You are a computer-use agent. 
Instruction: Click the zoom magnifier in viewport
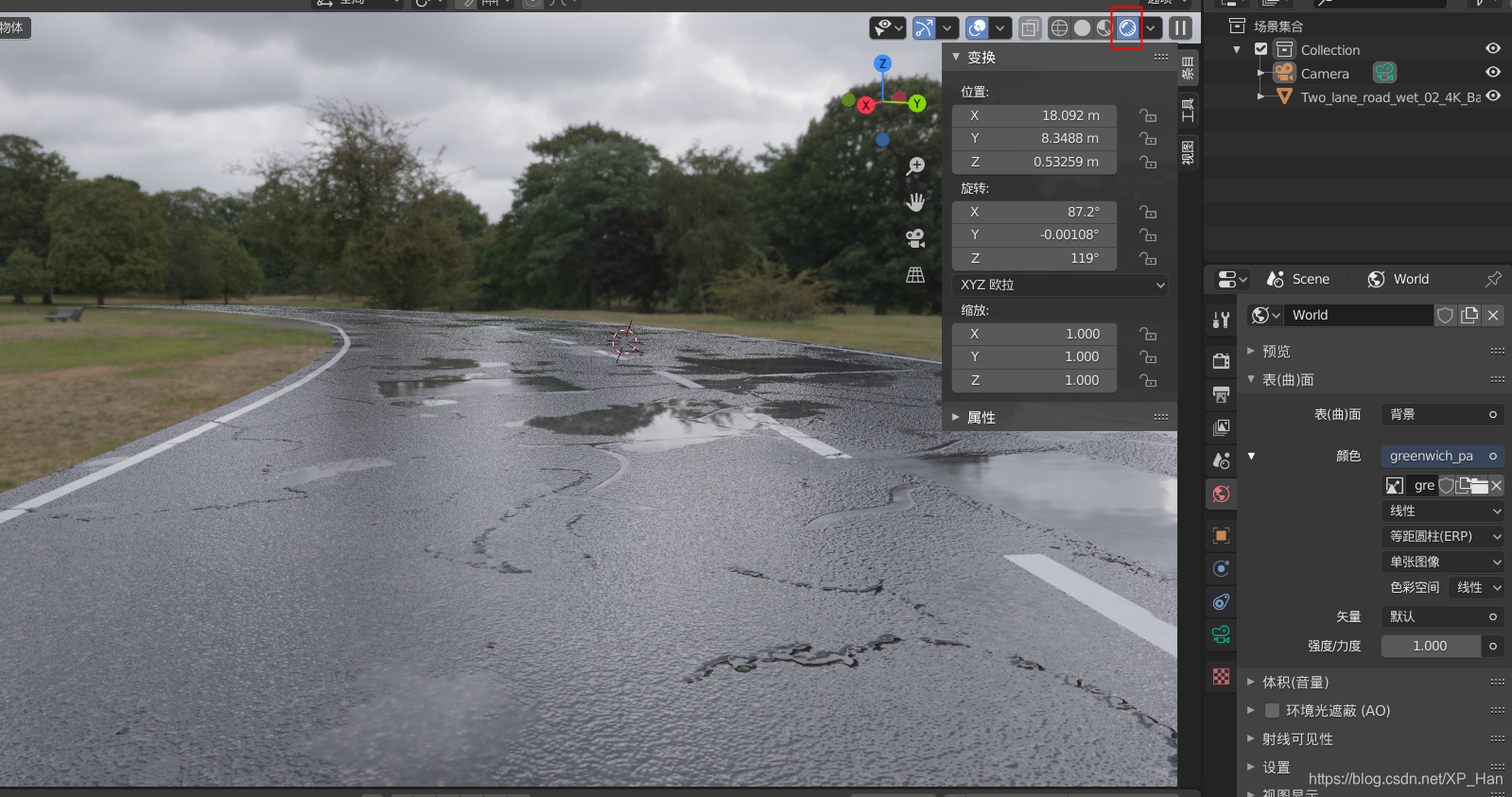pos(915,166)
